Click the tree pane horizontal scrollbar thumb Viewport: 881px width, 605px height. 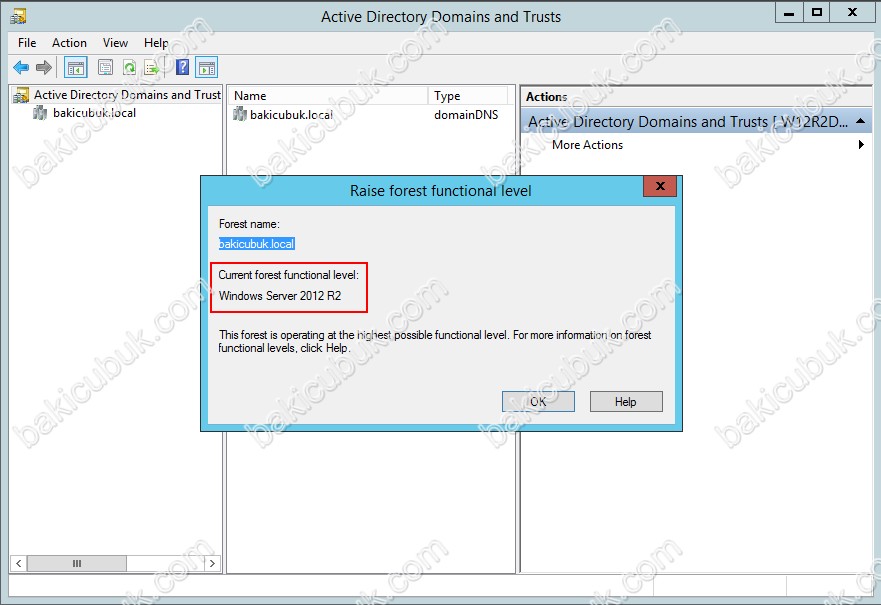point(77,563)
